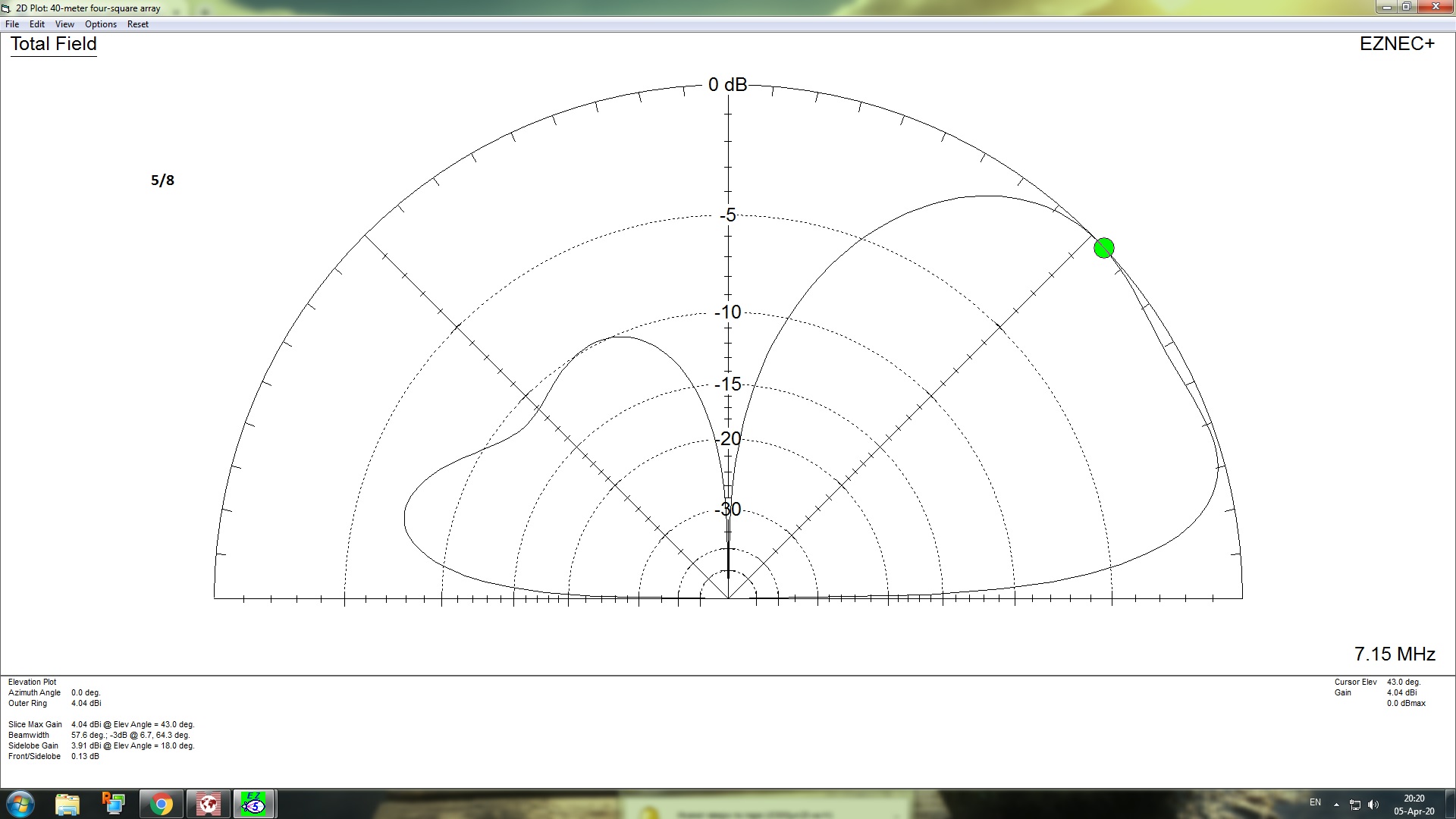Image resolution: width=1456 pixels, height=819 pixels.
Task: Click the EZNEC+ label
Action: click(x=1397, y=44)
